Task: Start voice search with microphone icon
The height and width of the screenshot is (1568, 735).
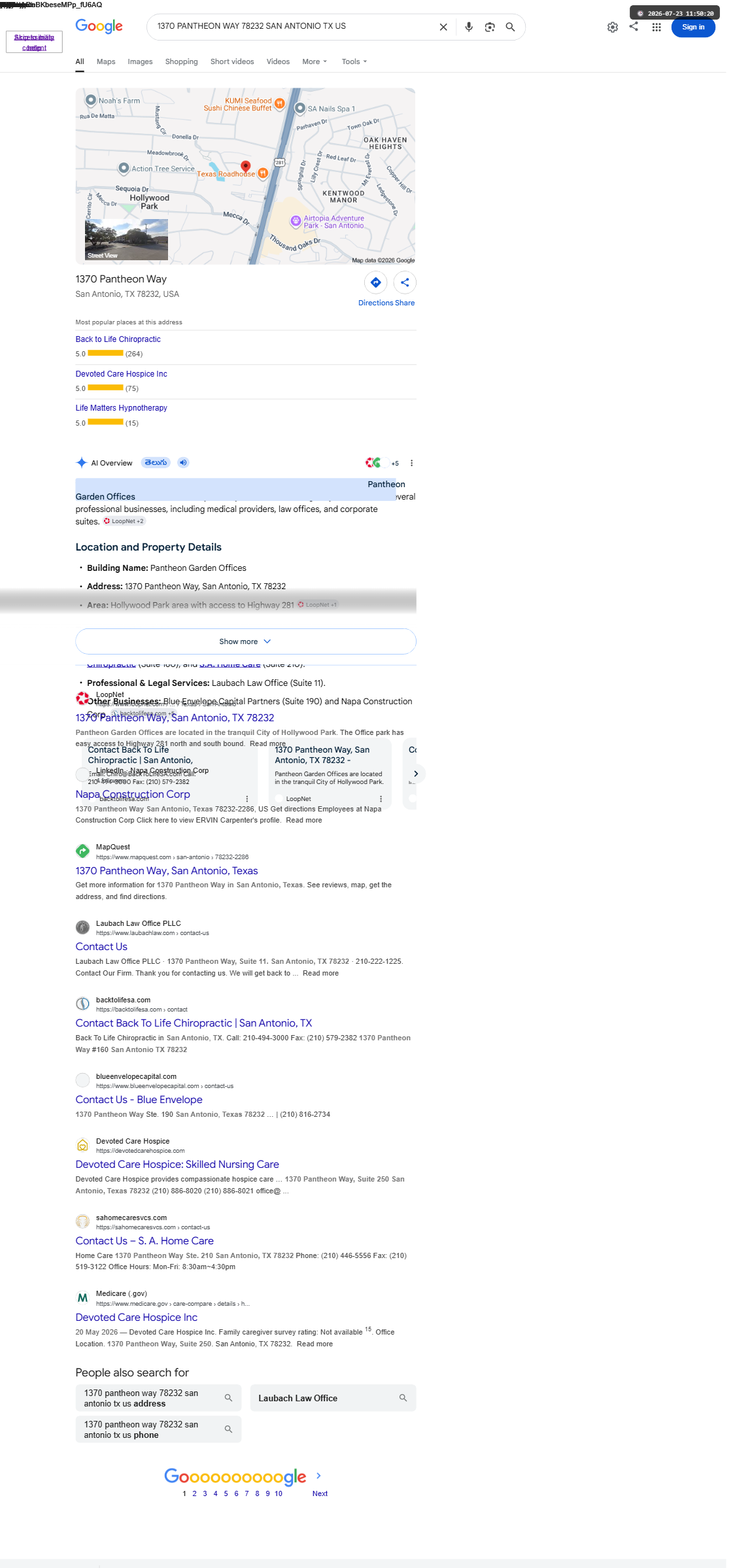Action: coord(469,27)
